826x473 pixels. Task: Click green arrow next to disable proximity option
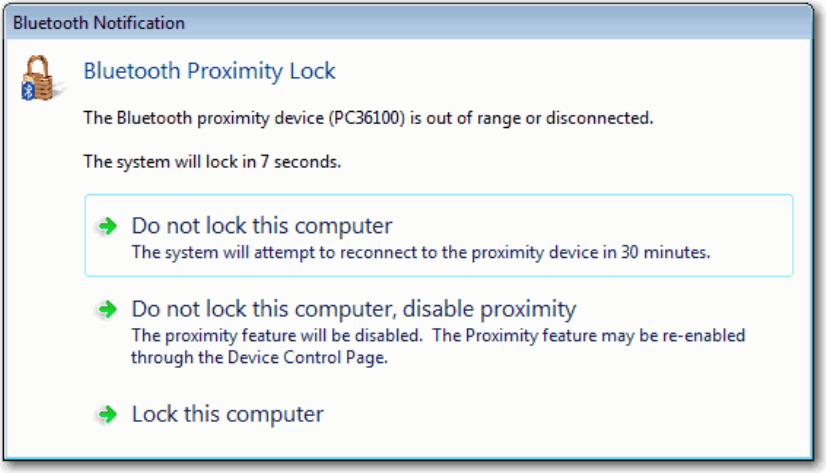point(107,310)
